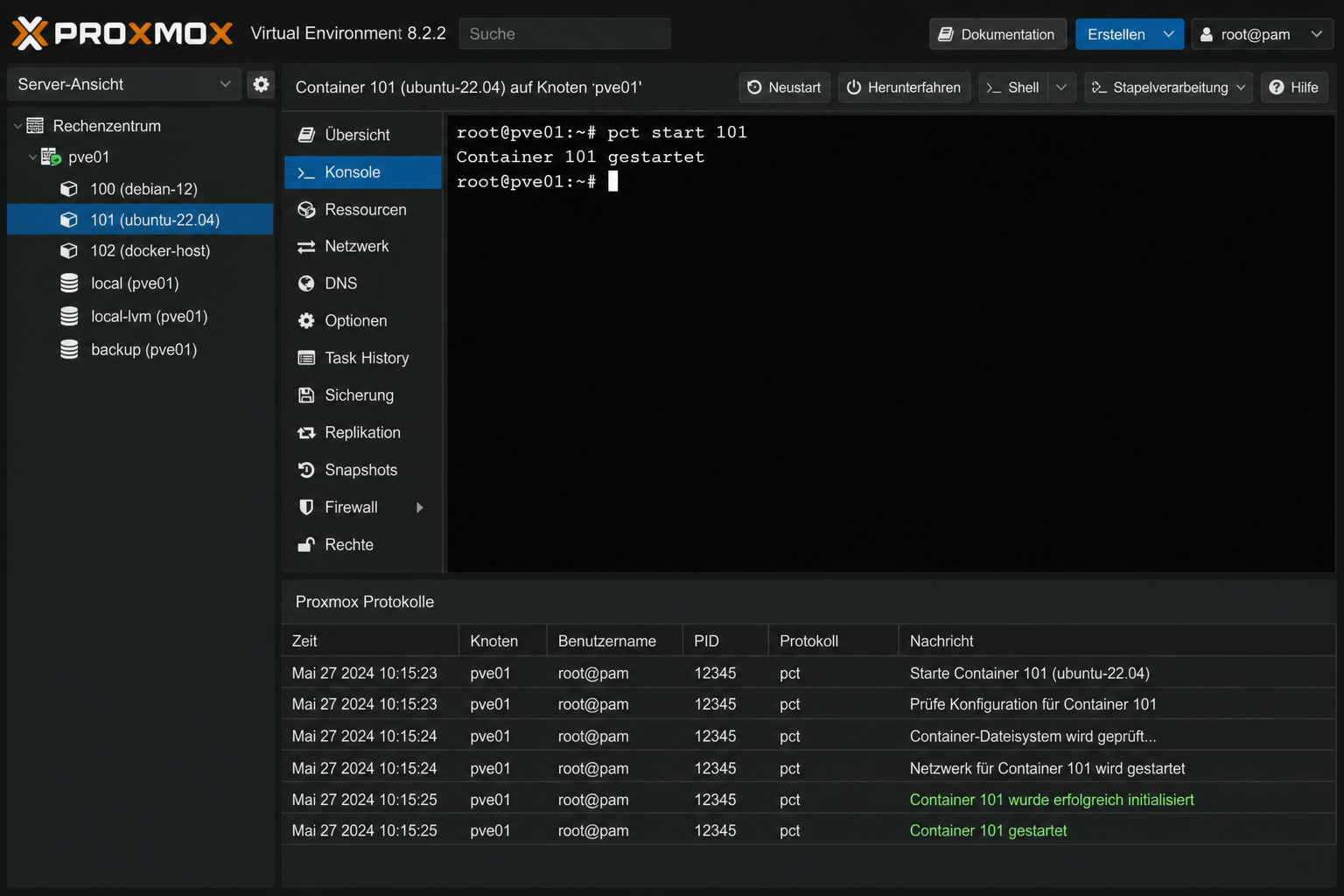
Task: Click the storage icon for local-lvm (pve01)
Action: click(69, 317)
